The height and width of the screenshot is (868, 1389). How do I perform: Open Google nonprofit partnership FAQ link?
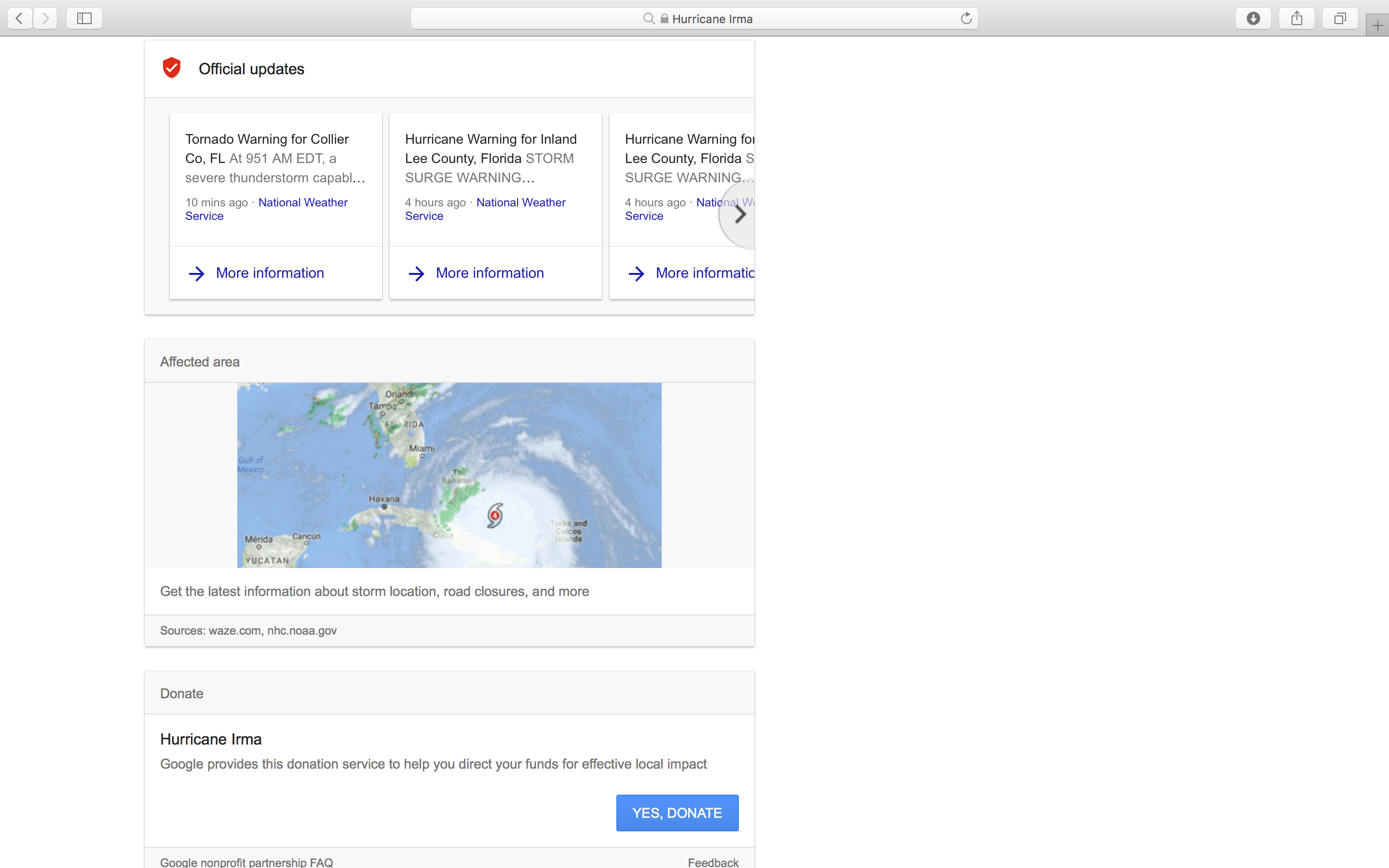246,862
